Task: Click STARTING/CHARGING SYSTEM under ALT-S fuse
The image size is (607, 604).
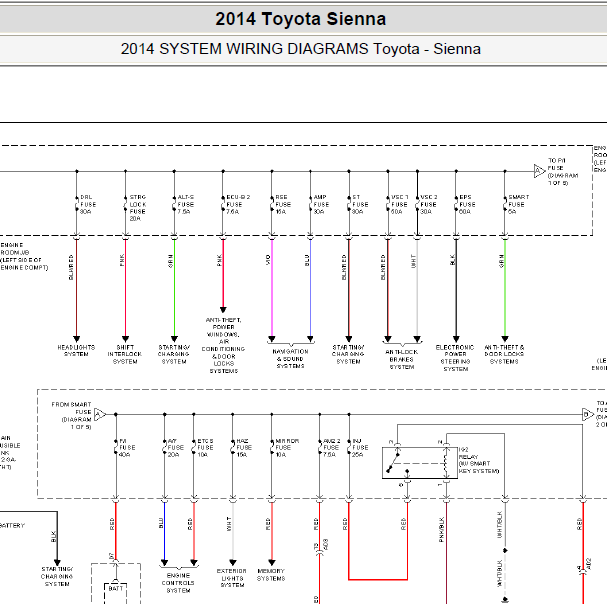Action: click(x=173, y=354)
